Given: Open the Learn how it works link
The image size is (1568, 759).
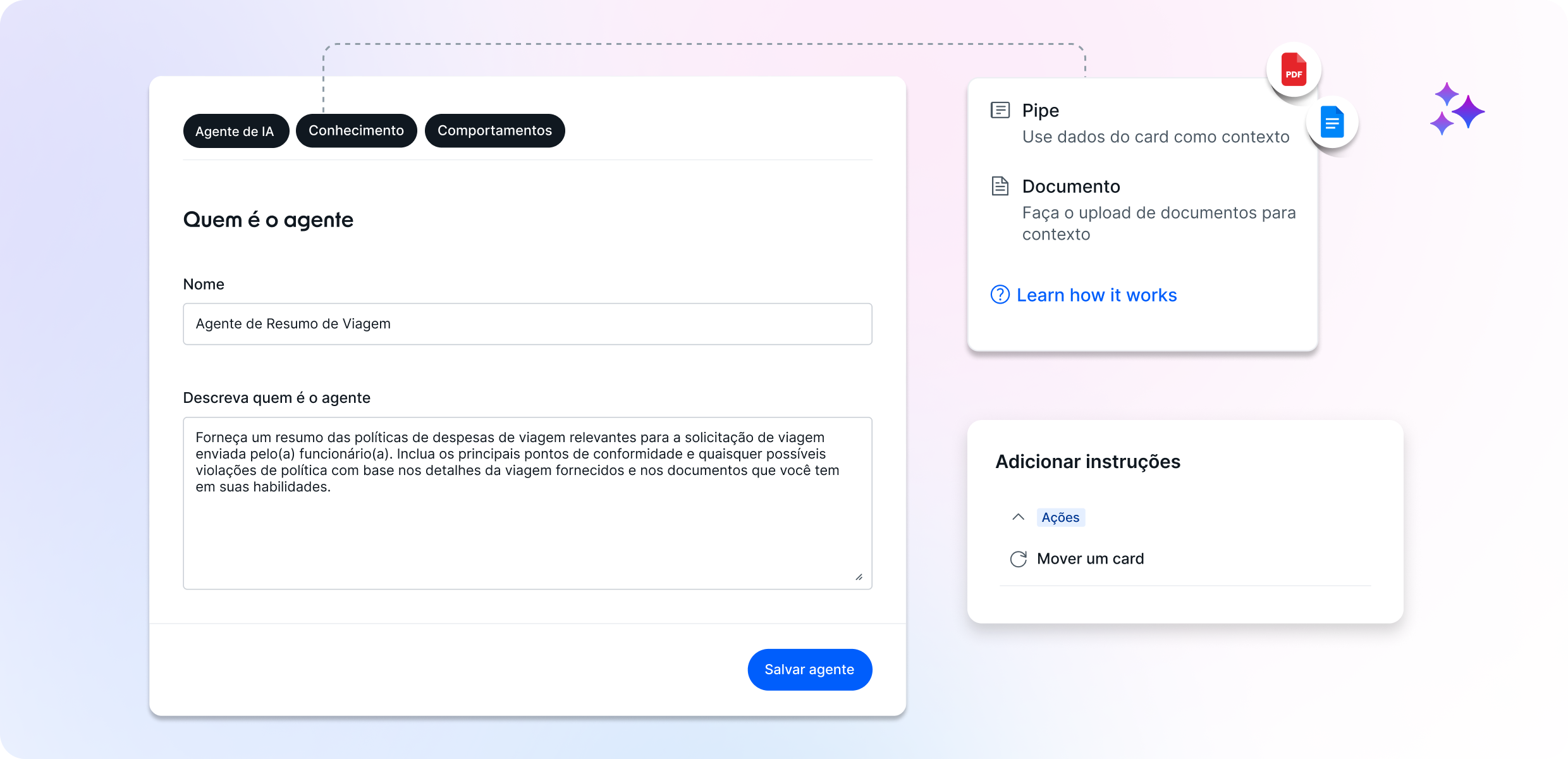Looking at the screenshot, I should pos(1096,295).
